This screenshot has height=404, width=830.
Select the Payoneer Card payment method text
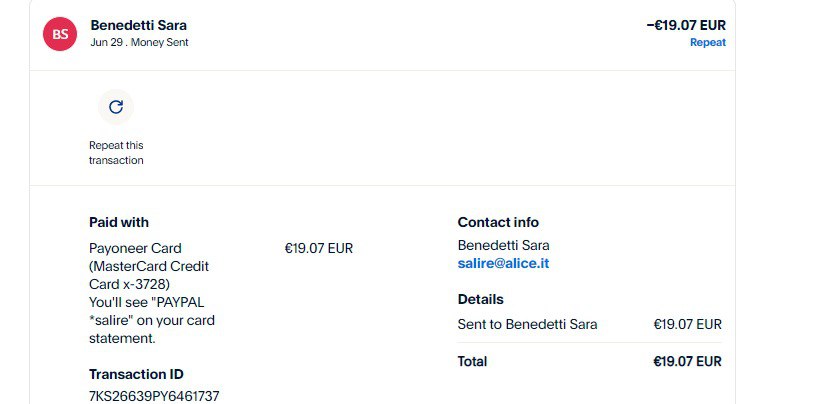pos(135,248)
